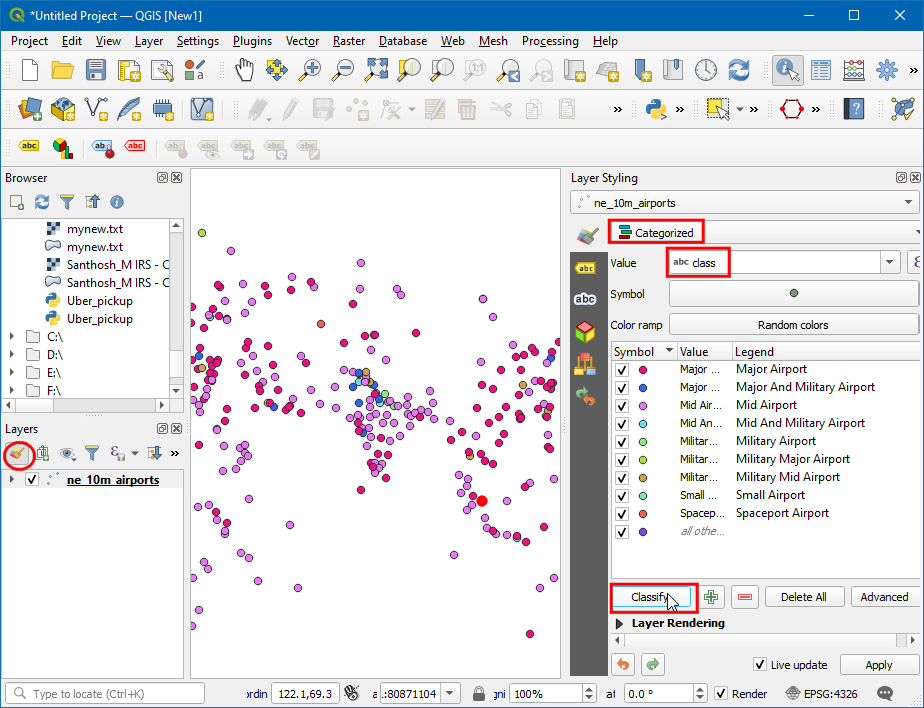Uncheck the Major Airport category checkbox

622,369
